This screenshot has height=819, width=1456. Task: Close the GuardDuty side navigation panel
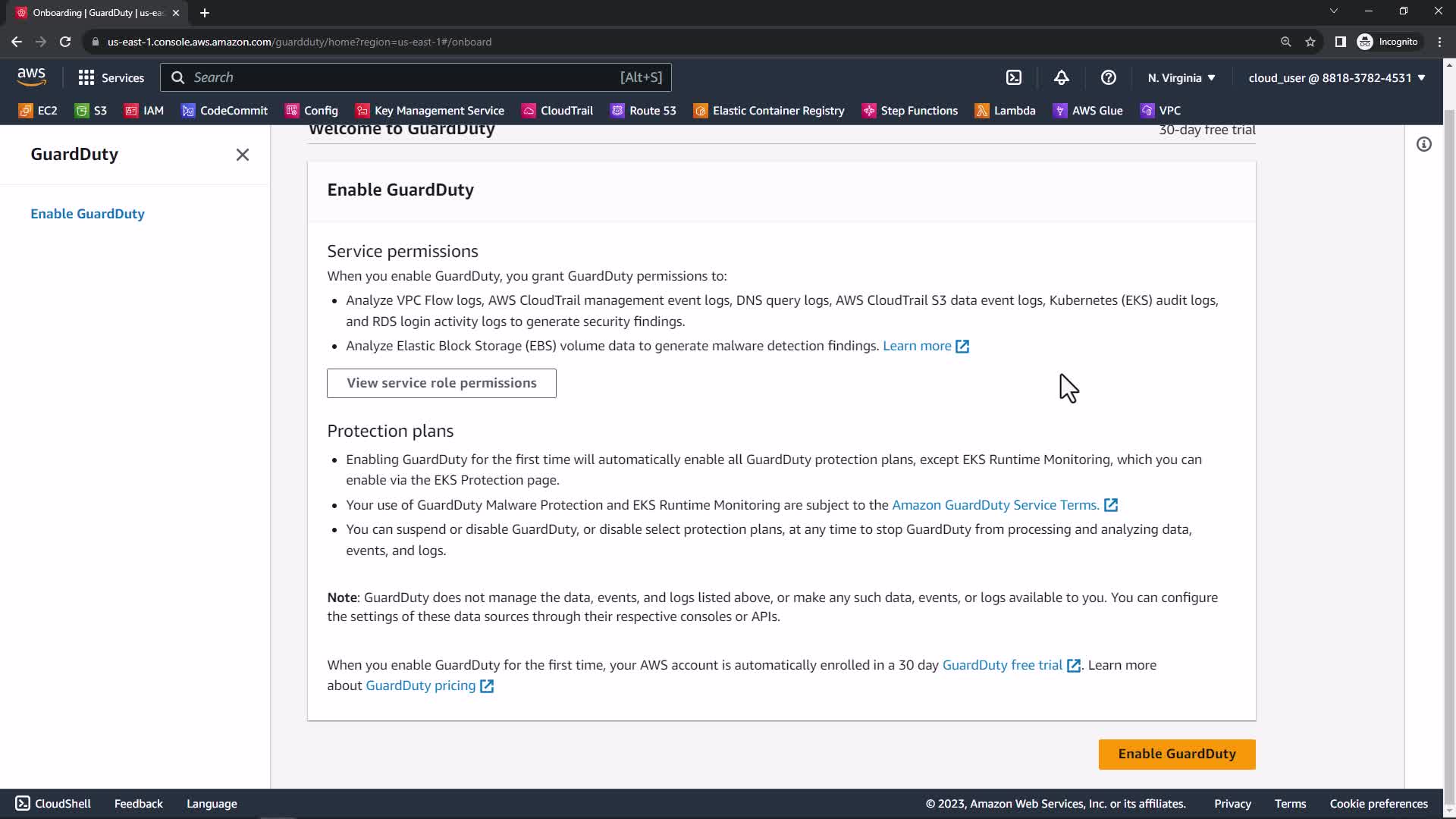[x=242, y=155]
